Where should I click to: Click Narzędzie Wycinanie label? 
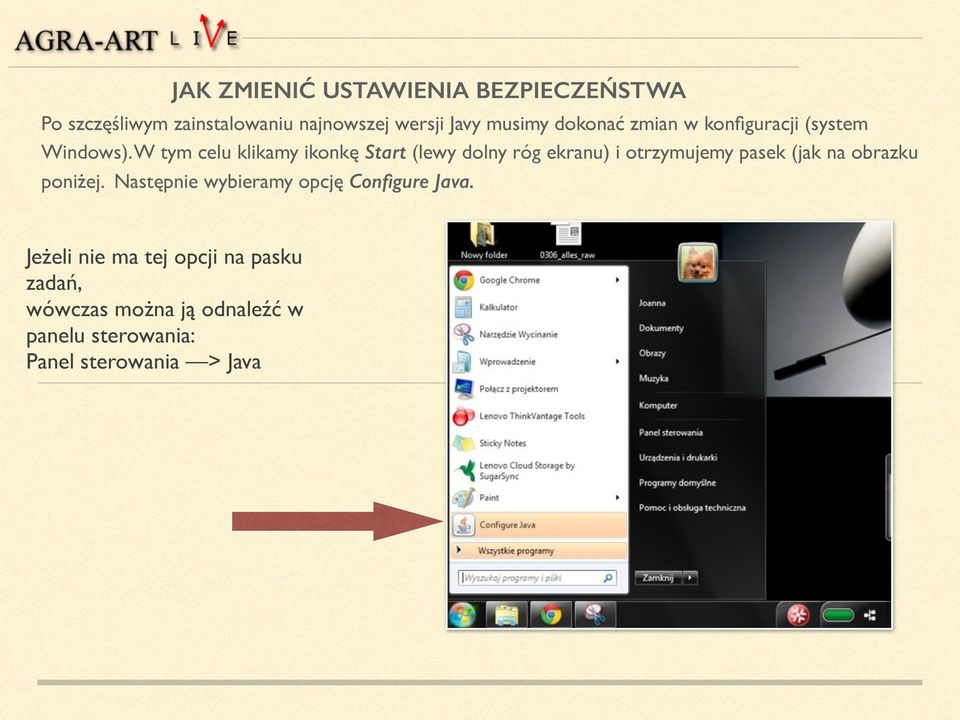point(518,334)
